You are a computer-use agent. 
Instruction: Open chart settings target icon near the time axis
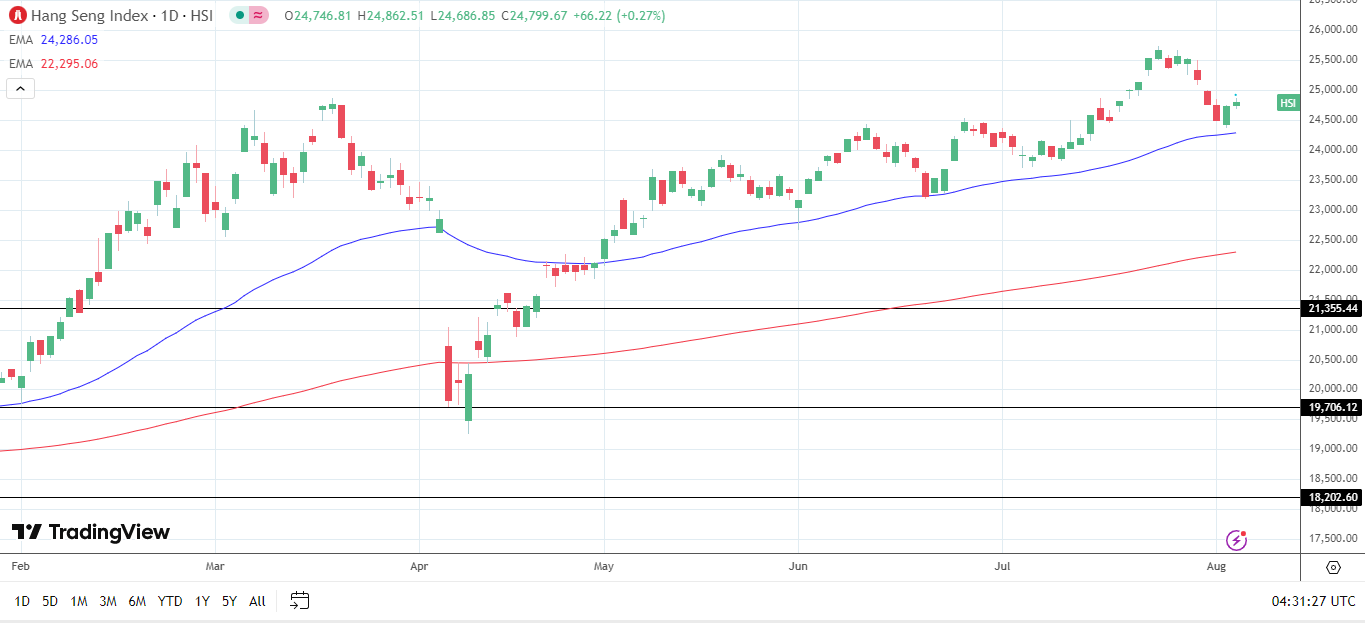[x=1333, y=567]
